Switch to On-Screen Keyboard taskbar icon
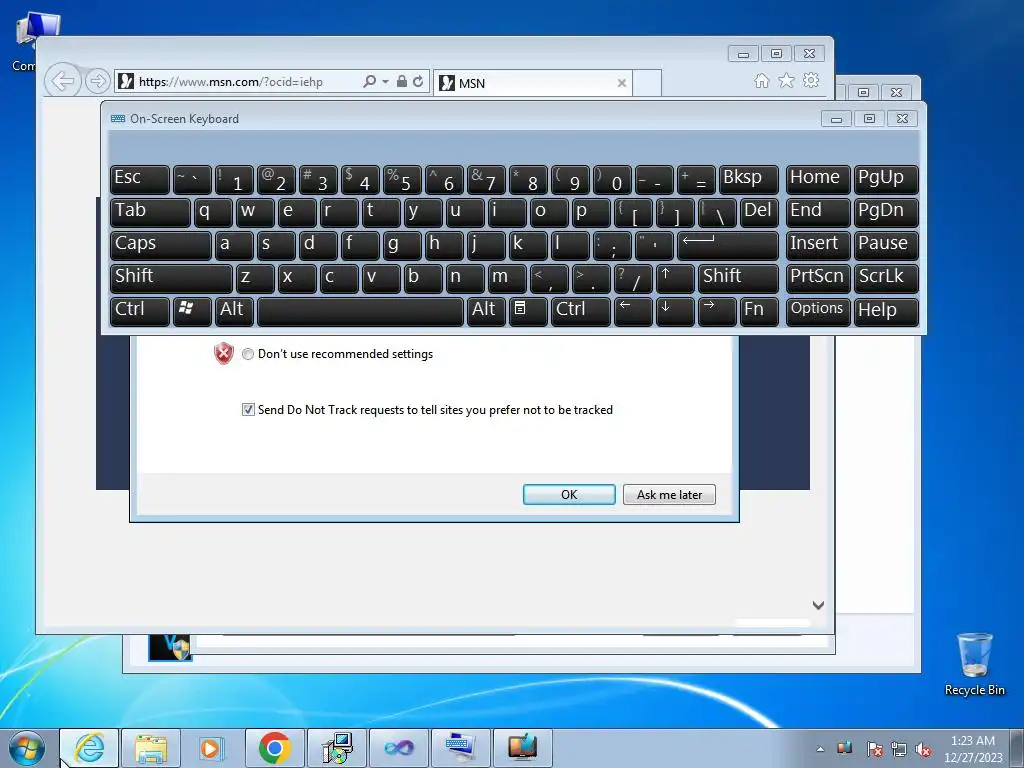The height and width of the screenshot is (768, 1024). [x=460, y=748]
